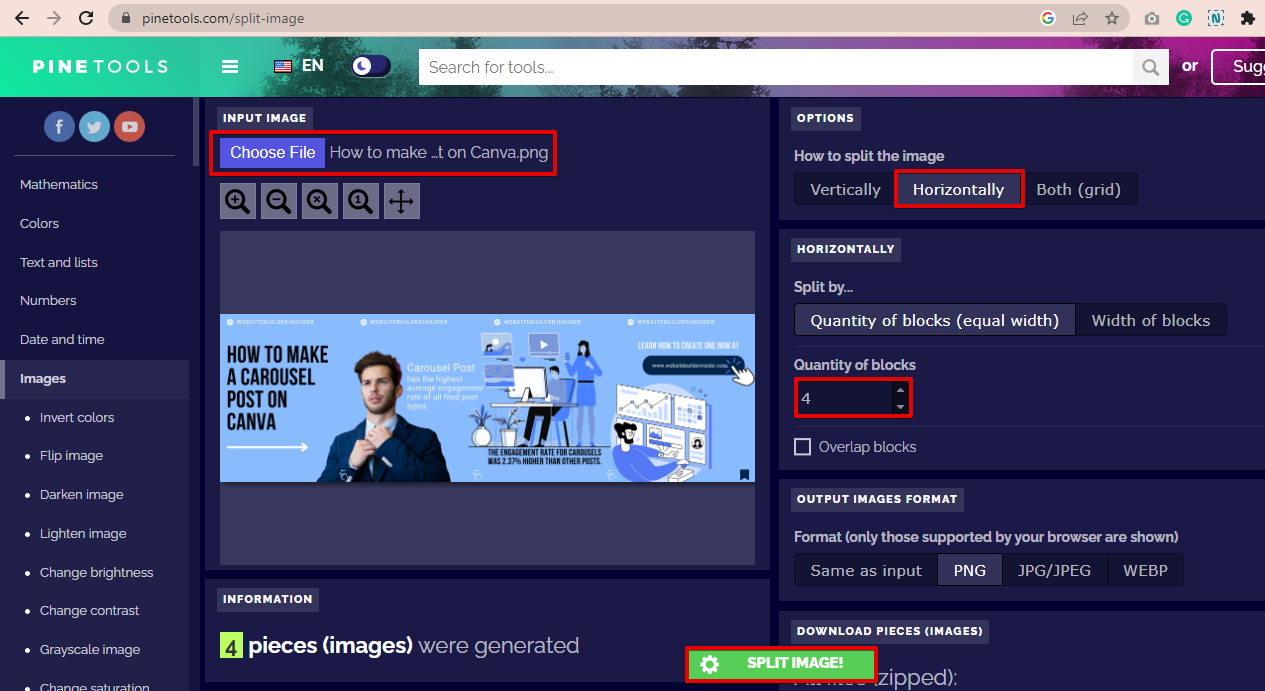Open Text and lists category
1265x691 pixels.
coord(59,262)
